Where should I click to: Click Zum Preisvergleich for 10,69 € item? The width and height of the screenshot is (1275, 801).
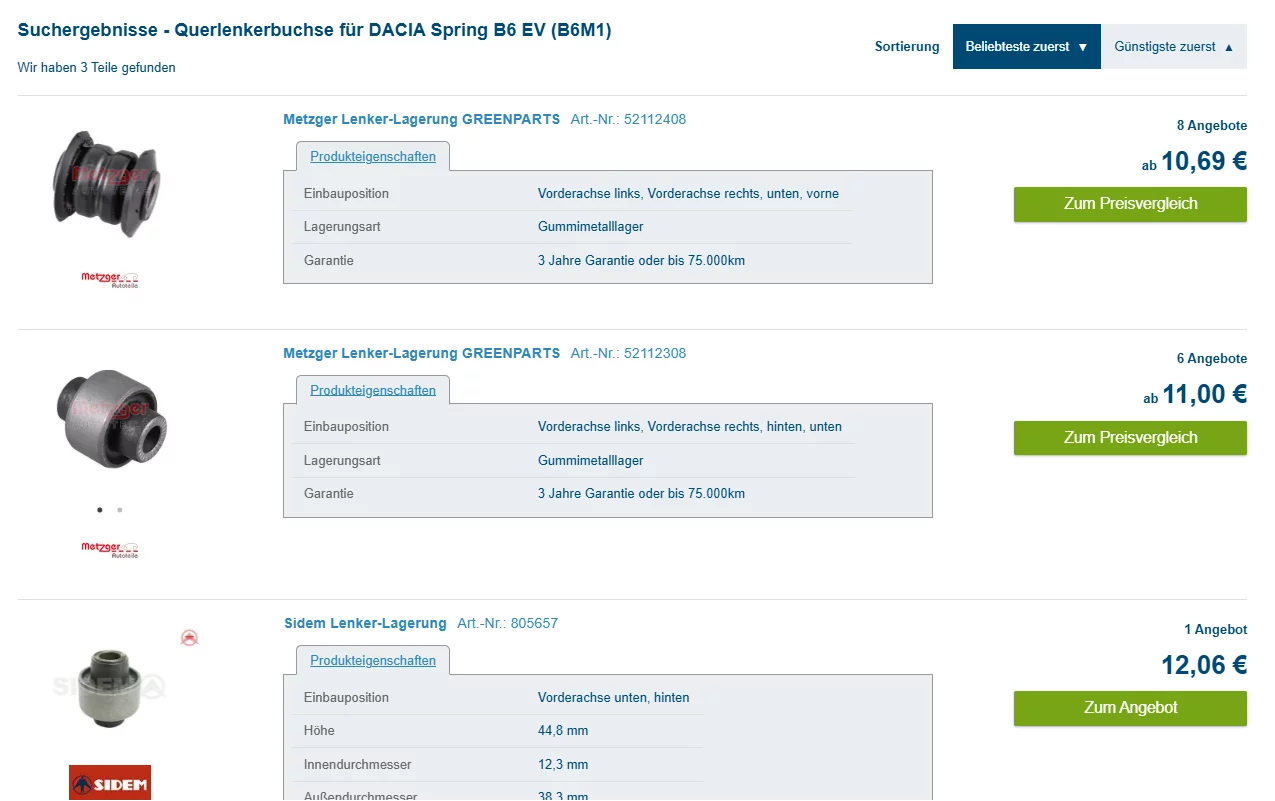click(x=1130, y=204)
